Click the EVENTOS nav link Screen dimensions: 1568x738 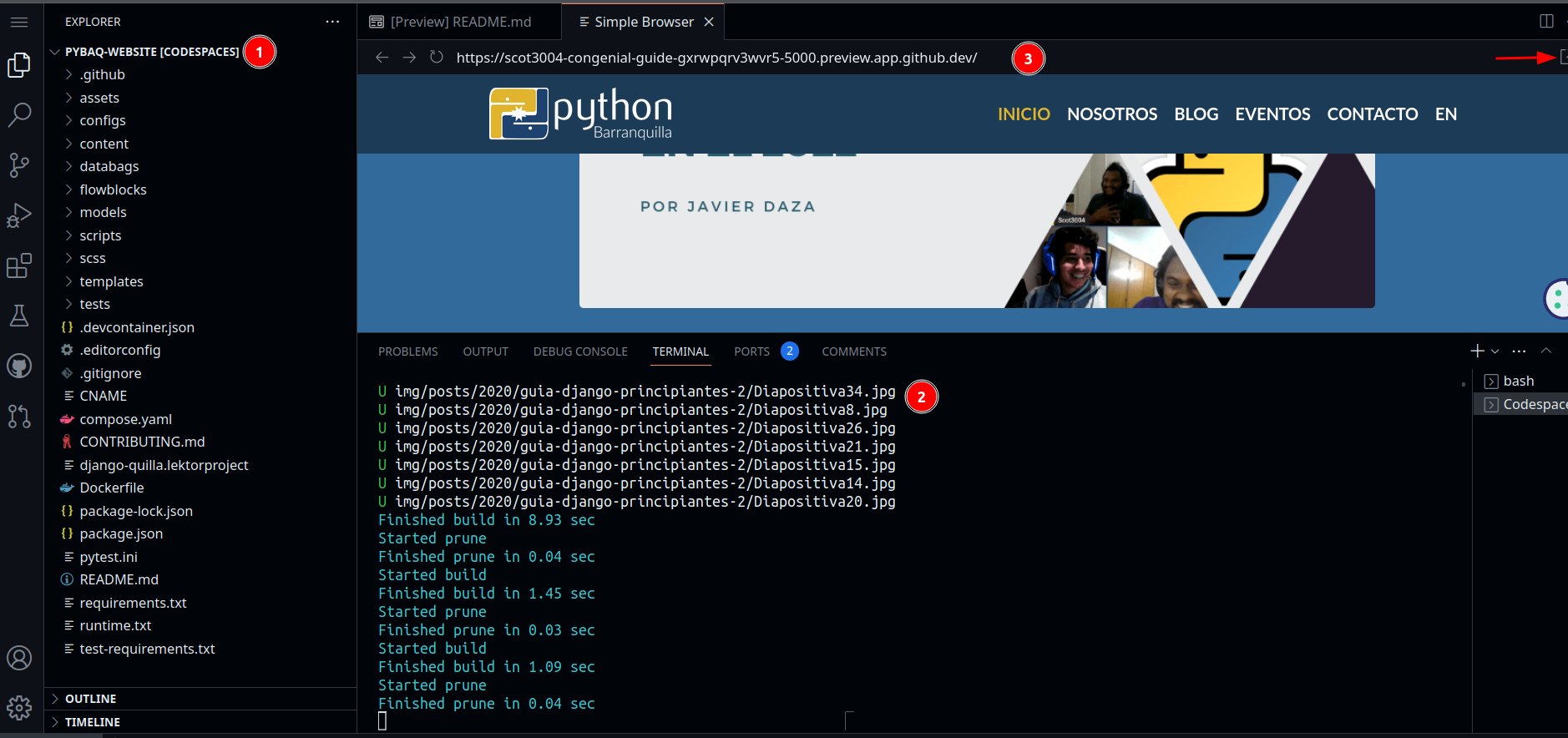(x=1272, y=114)
